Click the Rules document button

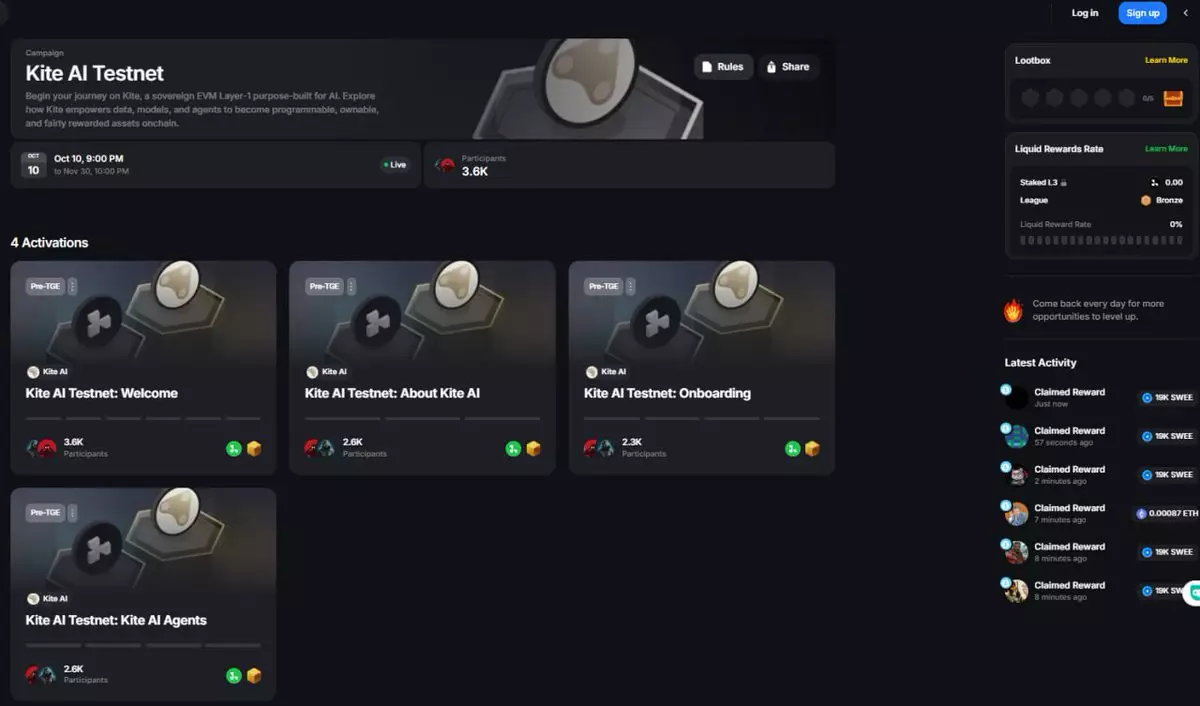[x=723, y=67]
